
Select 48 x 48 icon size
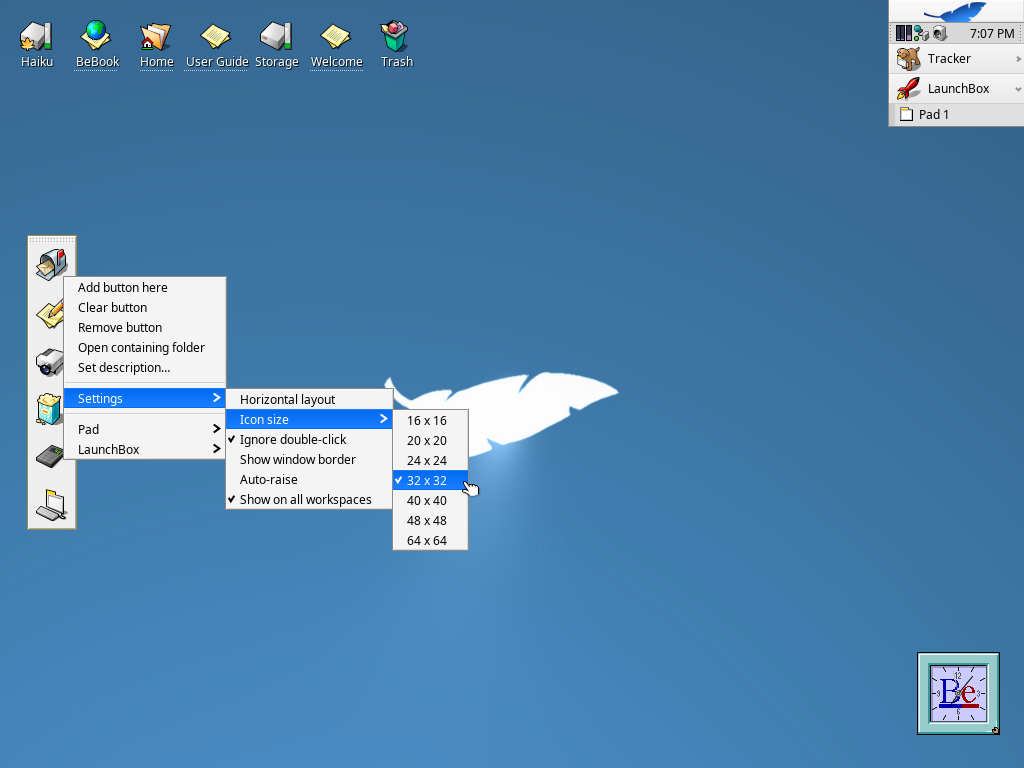[430, 520]
